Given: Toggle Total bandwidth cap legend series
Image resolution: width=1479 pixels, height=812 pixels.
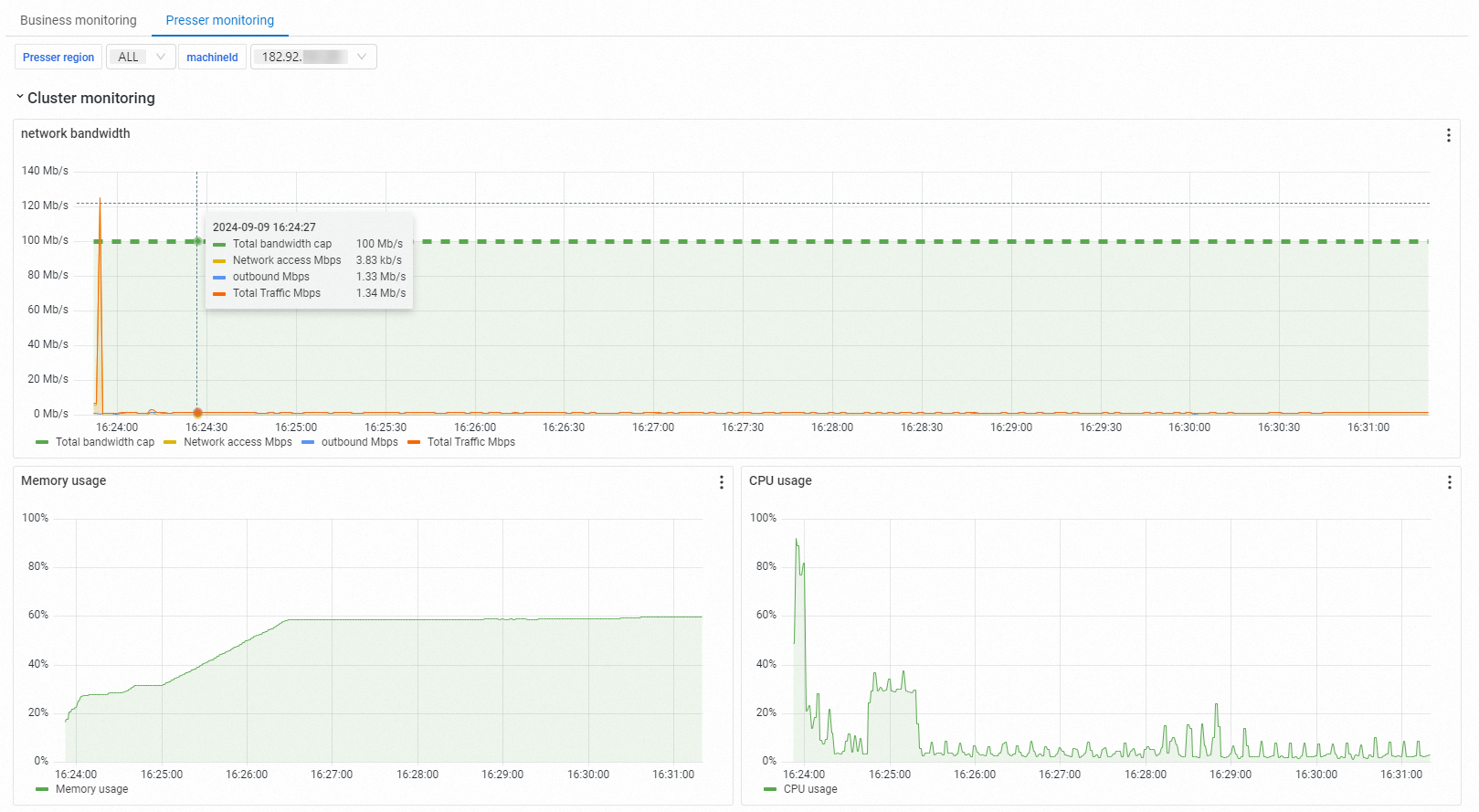Looking at the screenshot, I should coord(95,442).
